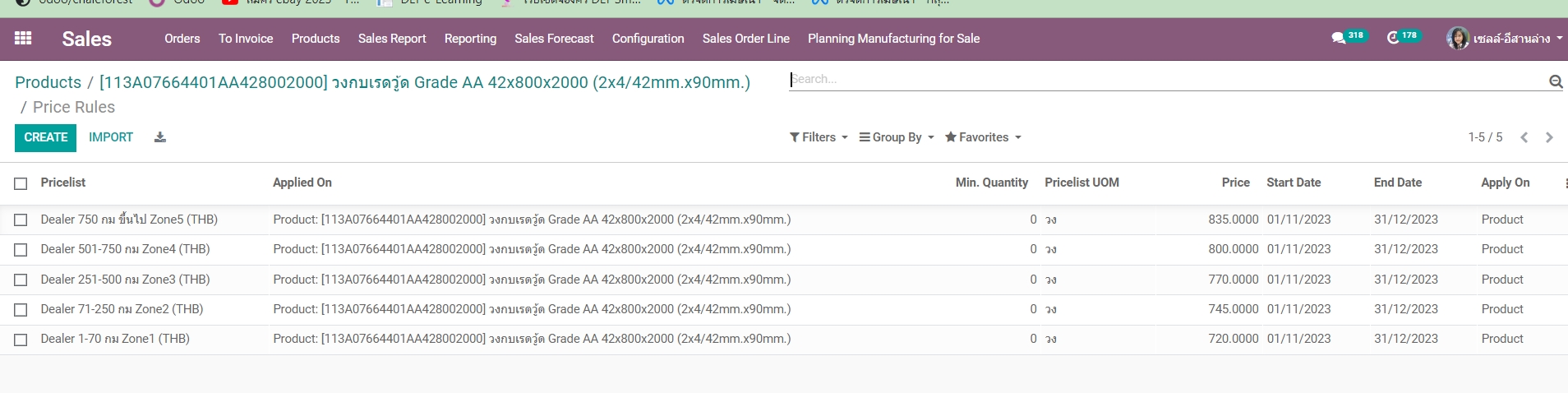The height and width of the screenshot is (393, 1568).
Task: Click the Create button
Action: pyautogui.click(x=45, y=137)
